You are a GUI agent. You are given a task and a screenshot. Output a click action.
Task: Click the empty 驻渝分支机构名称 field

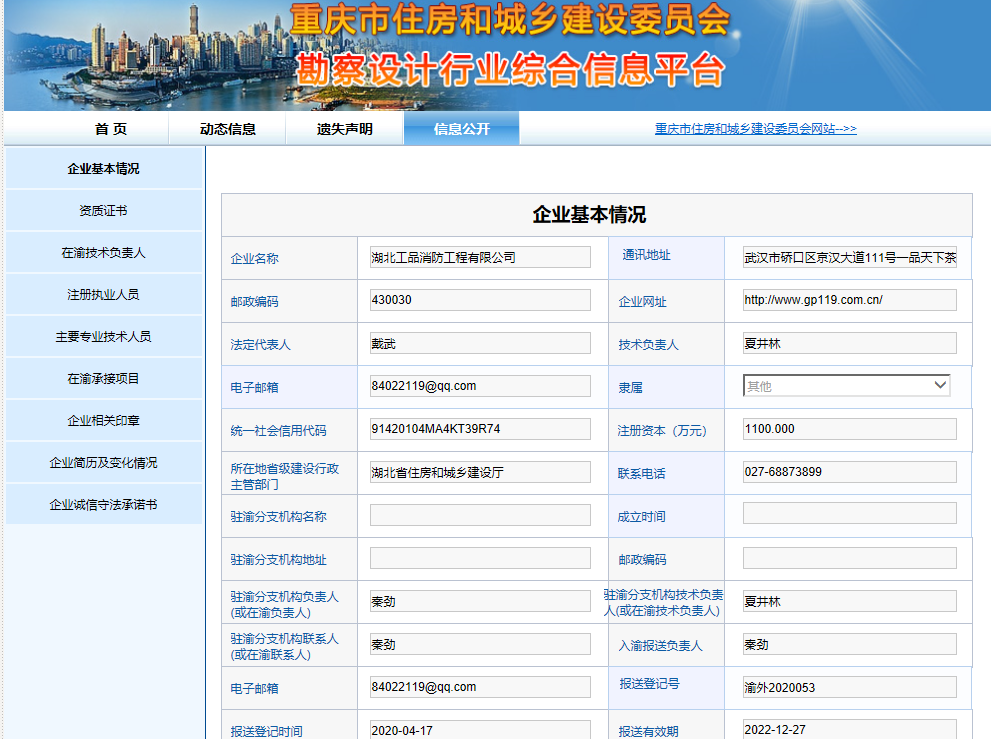pos(480,515)
